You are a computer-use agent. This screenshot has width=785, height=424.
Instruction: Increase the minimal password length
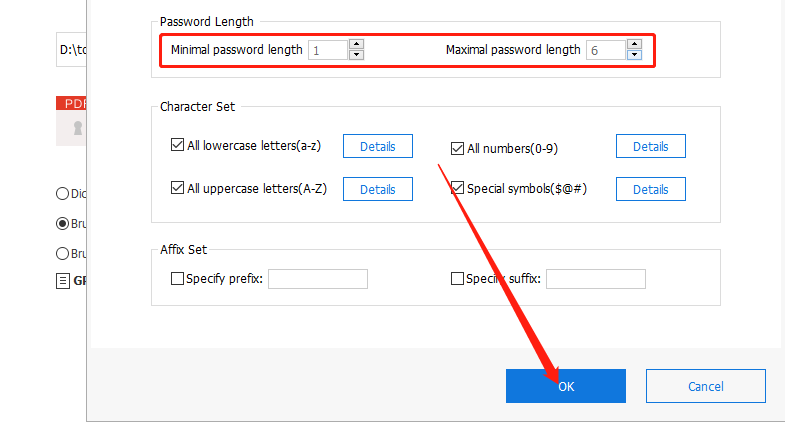(x=357, y=44)
